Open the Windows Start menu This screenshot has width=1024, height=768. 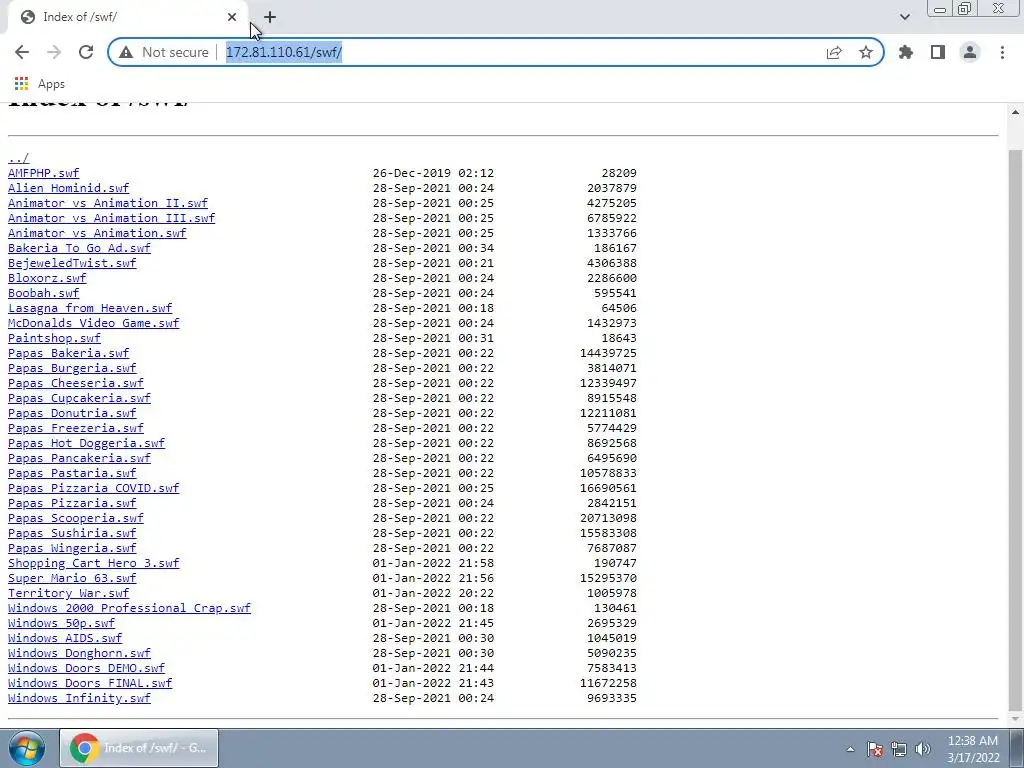point(27,748)
